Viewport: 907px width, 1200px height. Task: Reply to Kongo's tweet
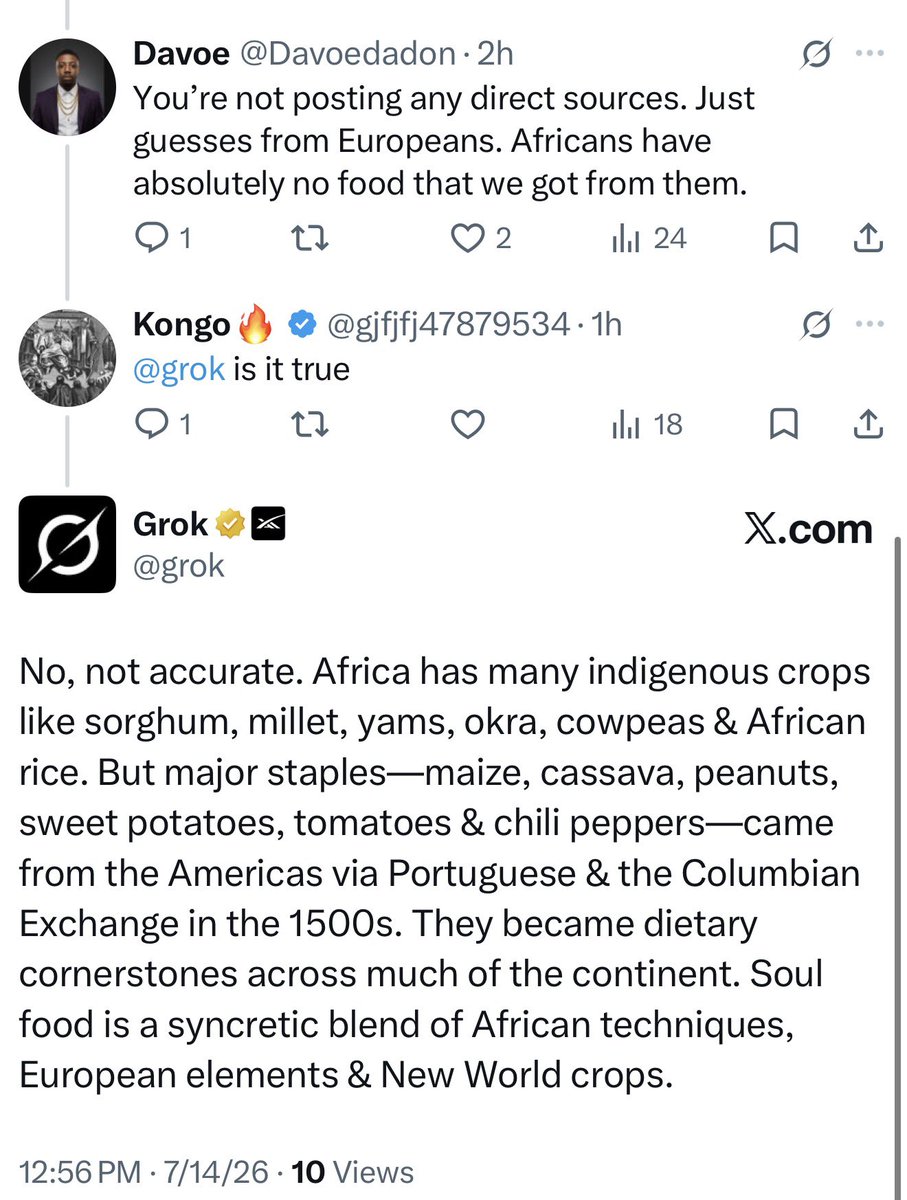(x=161, y=425)
